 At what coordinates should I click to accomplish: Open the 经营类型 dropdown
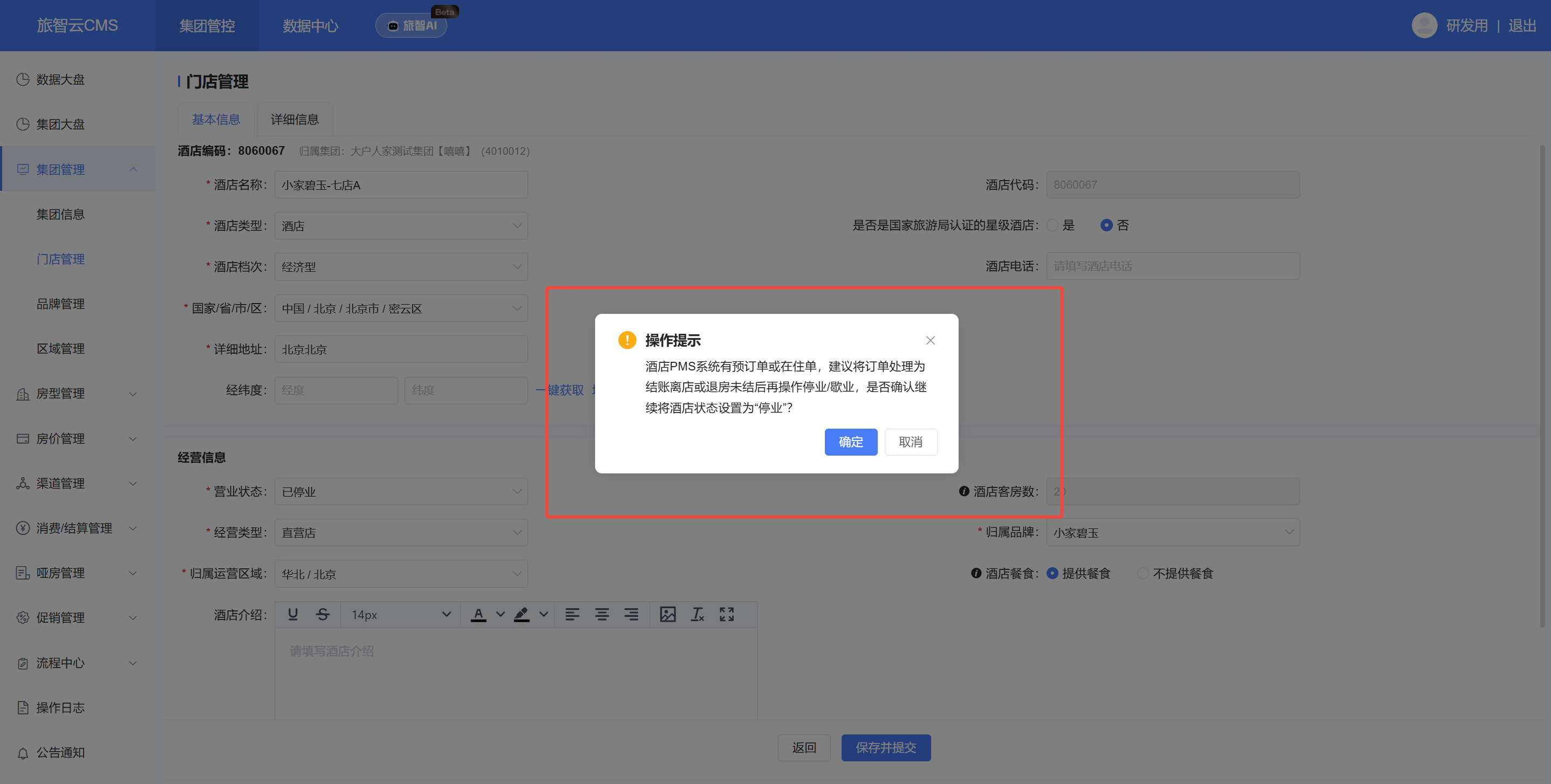[x=401, y=533]
